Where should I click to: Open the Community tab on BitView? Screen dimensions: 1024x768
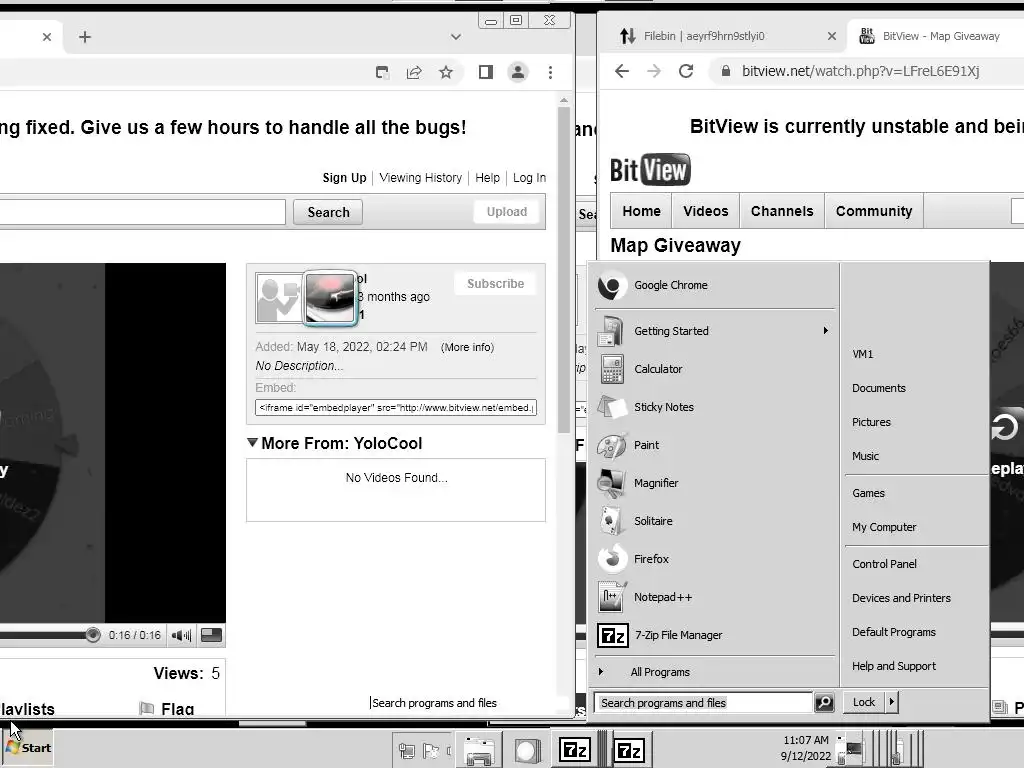coord(874,211)
